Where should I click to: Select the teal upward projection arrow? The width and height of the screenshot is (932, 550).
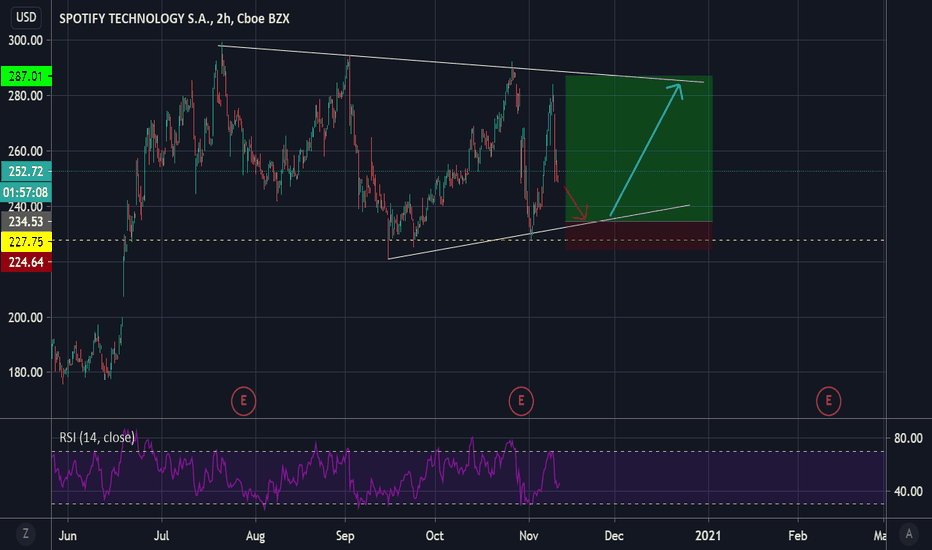click(x=645, y=150)
